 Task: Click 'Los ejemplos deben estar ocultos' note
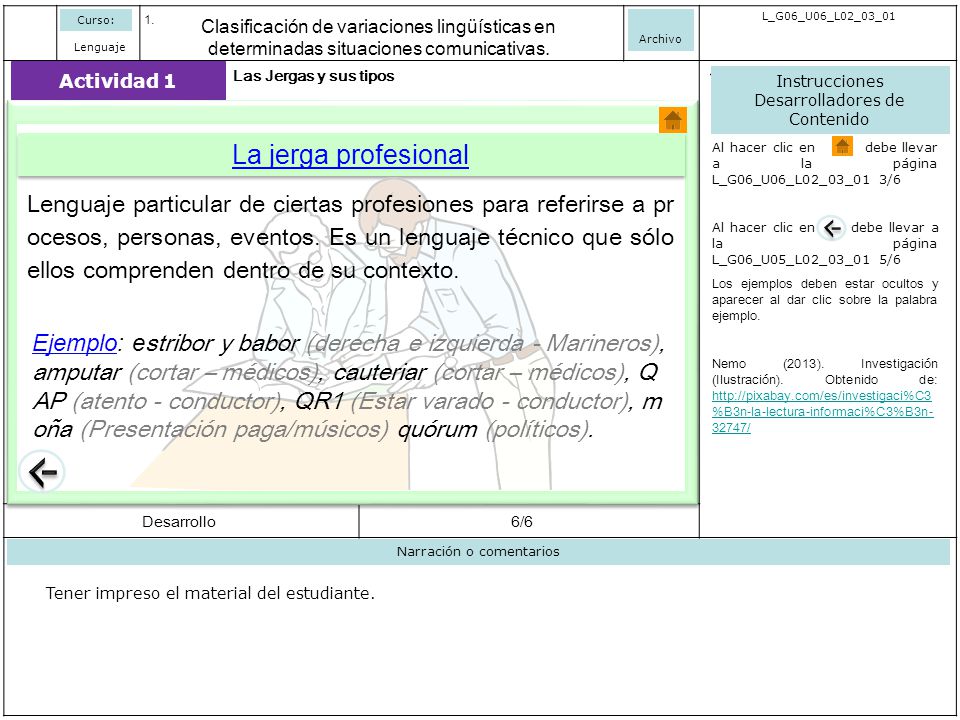[824, 300]
